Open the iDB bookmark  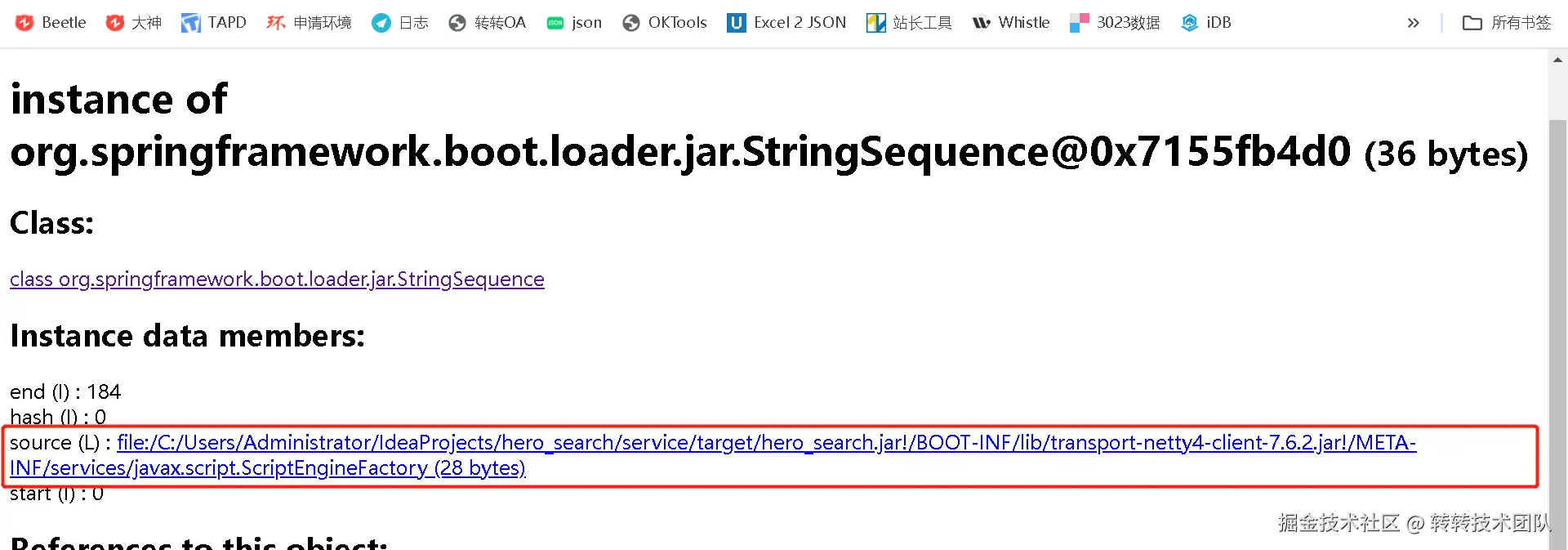pyautogui.click(x=1206, y=23)
